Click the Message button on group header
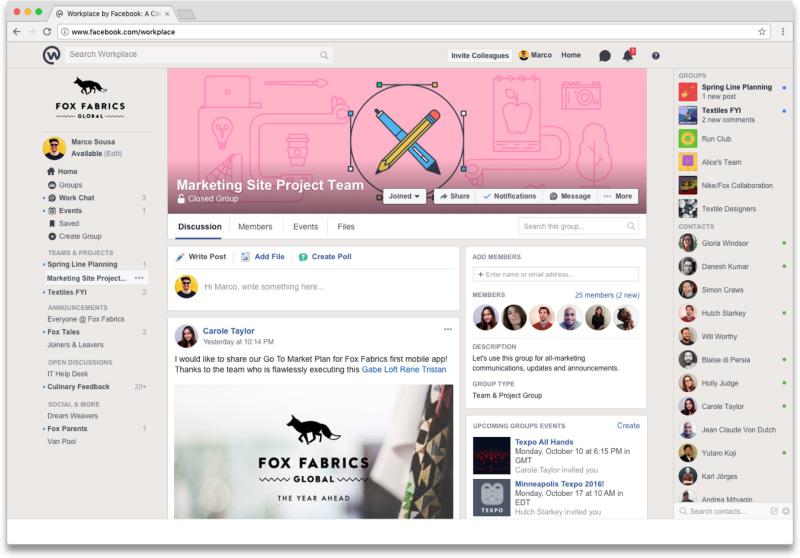The height and width of the screenshot is (558, 800). tap(570, 196)
